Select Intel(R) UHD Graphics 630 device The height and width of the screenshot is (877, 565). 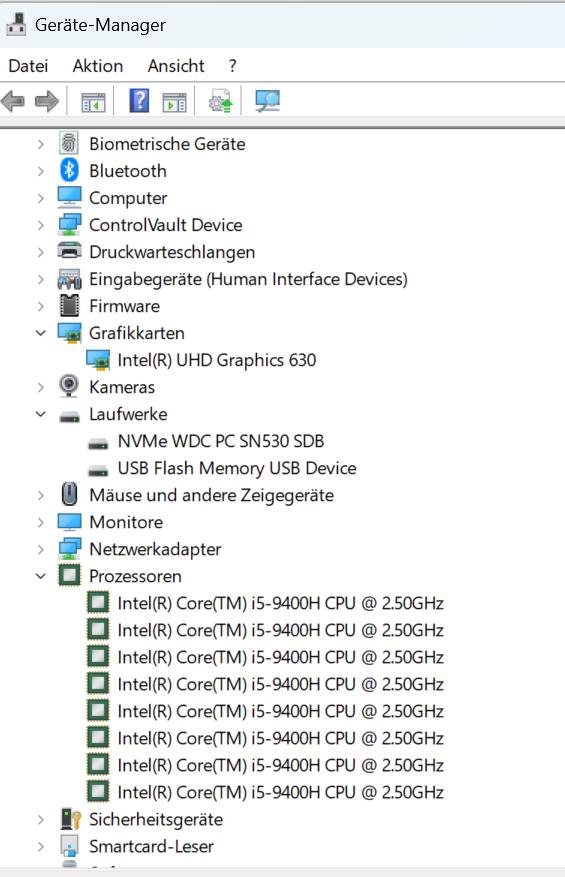point(216,360)
